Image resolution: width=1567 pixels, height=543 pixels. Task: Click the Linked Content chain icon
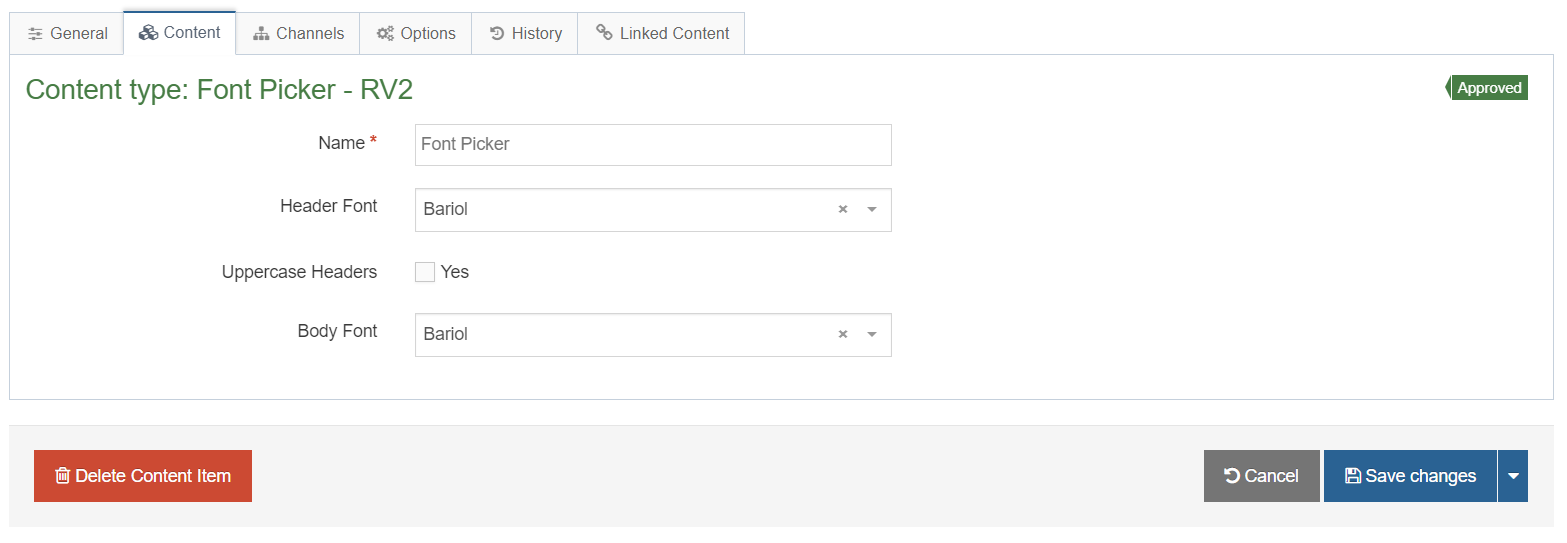pos(604,33)
